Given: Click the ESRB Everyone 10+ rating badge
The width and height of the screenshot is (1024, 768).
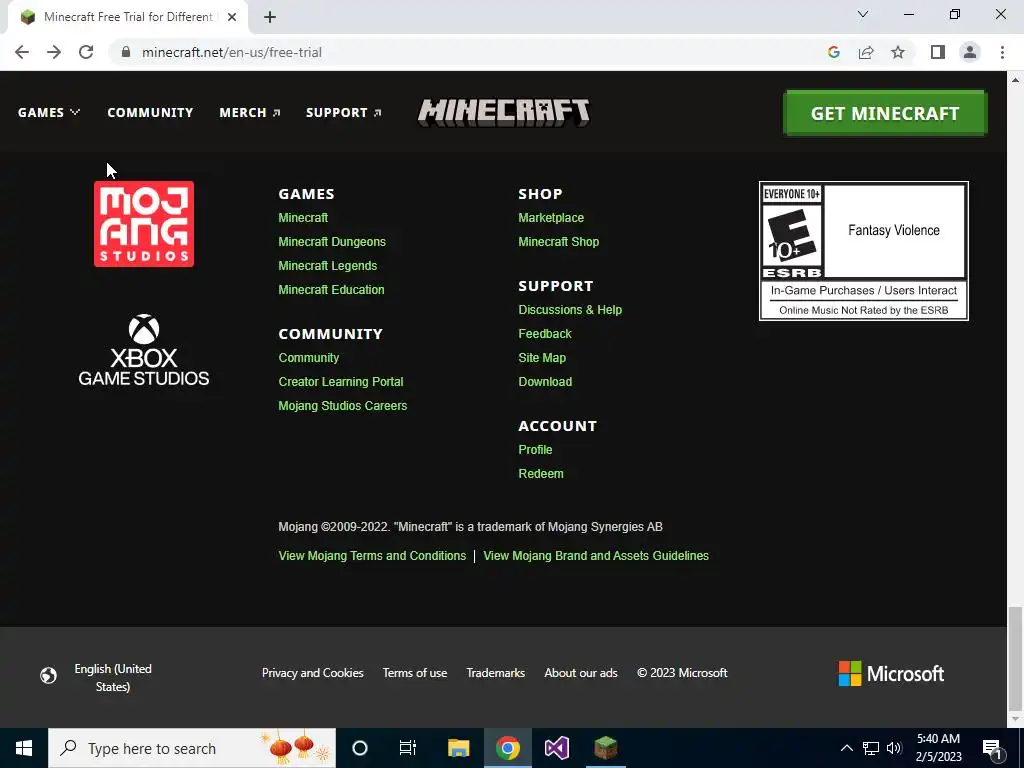Looking at the screenshot, I should [x=863, y=251].
